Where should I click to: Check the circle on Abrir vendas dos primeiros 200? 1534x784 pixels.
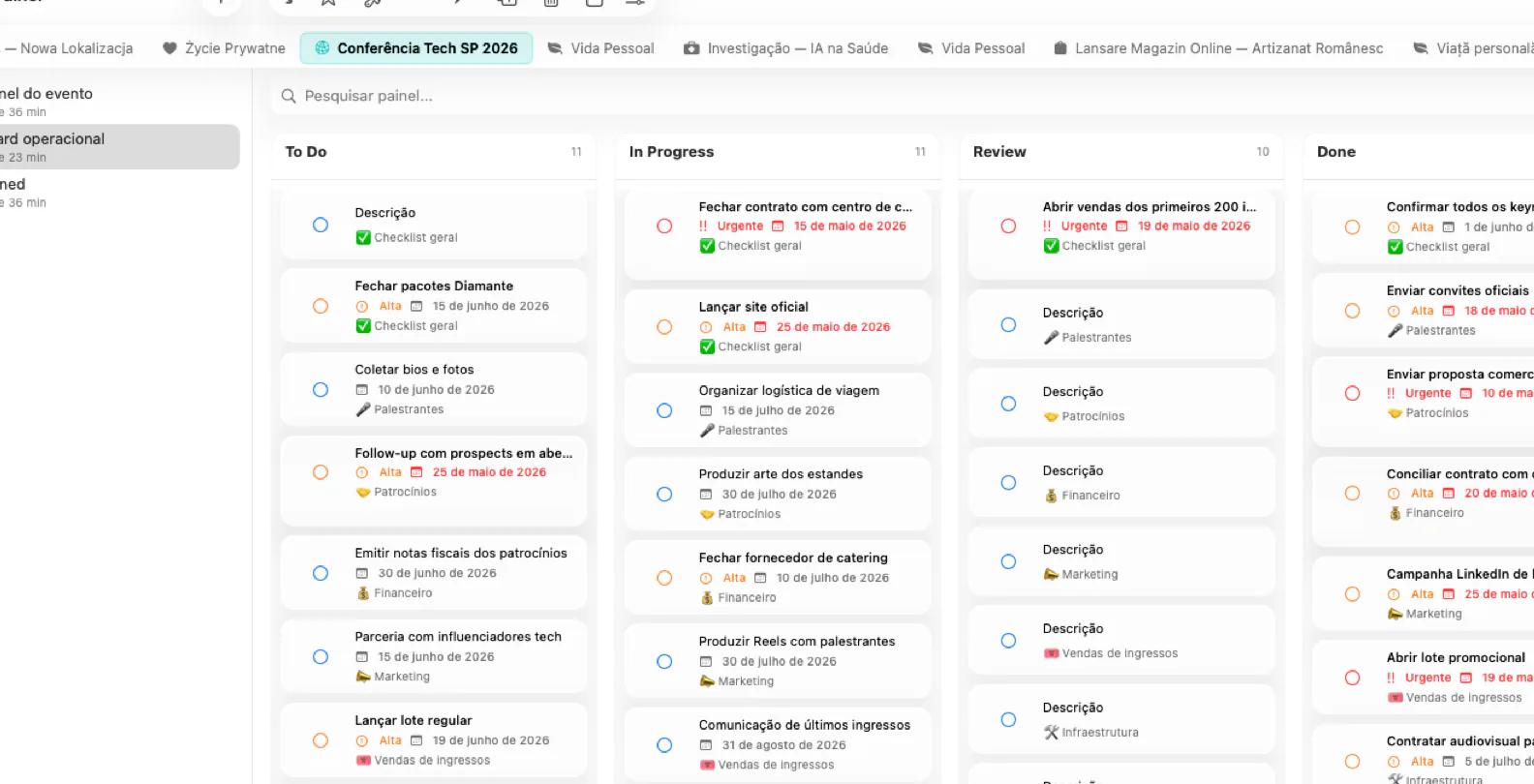pyautogui.click(x=1008, y=226)
